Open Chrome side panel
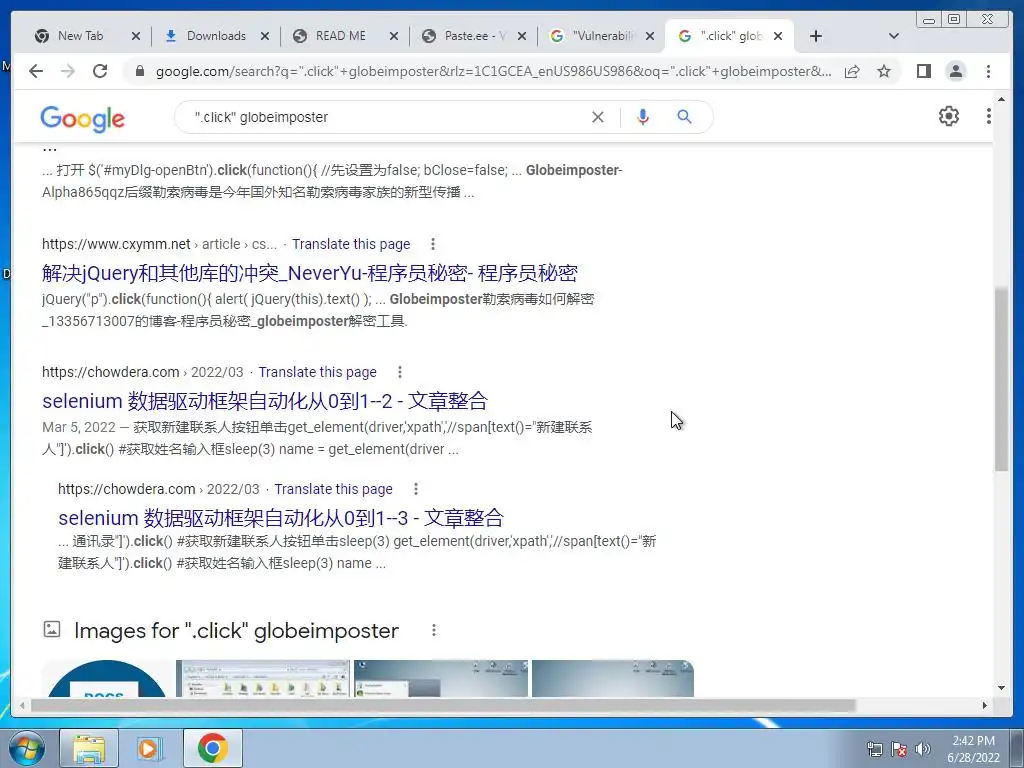 pyautogui.click(x=923, y=71)
